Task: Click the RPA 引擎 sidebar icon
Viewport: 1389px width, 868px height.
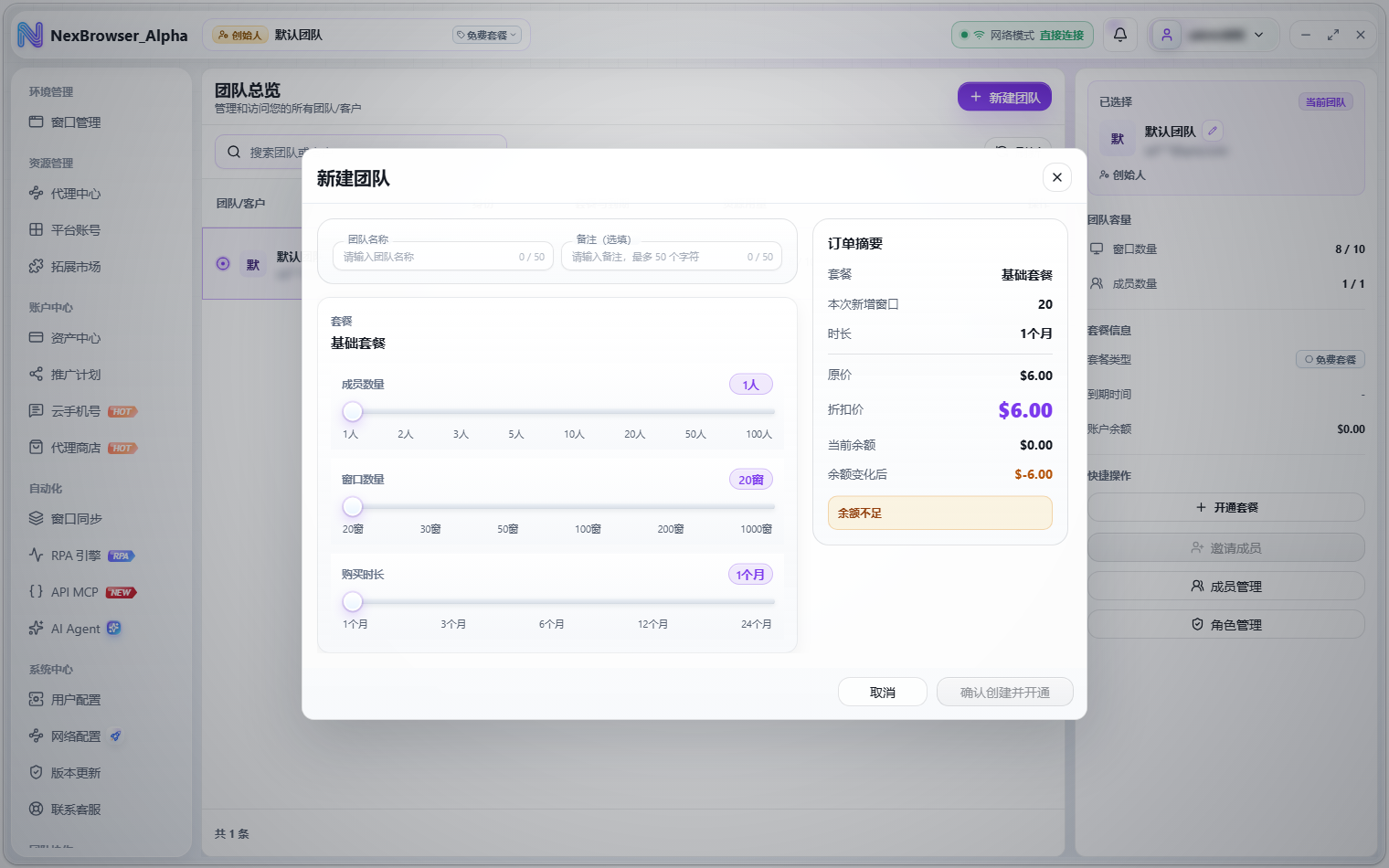Action: click(x=37, y=555)
